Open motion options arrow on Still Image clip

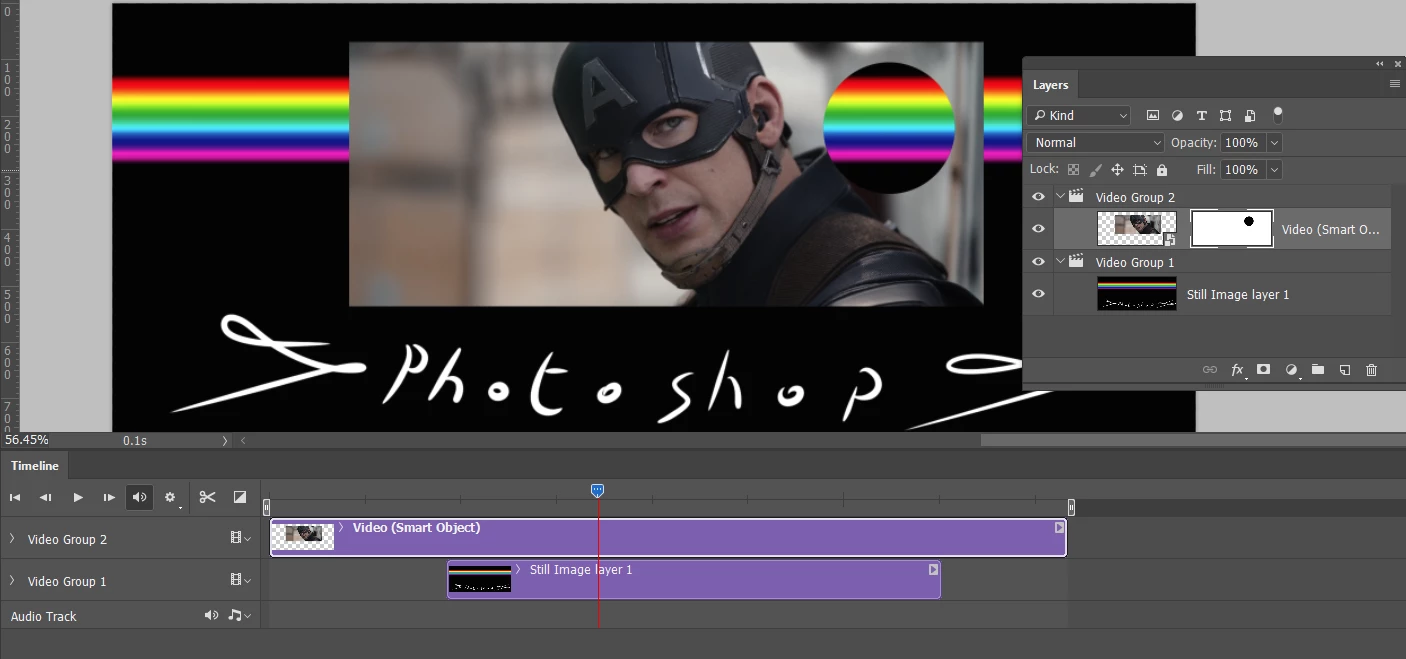point(933,570)
